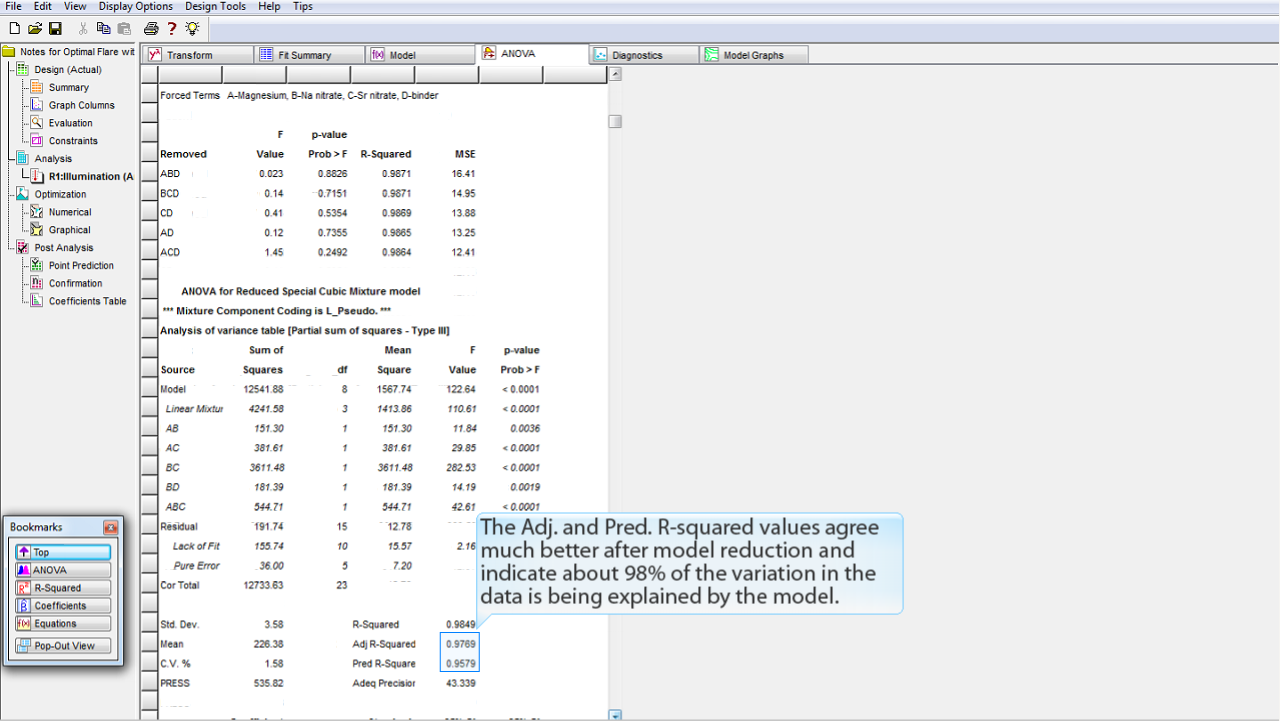This screenshot has width=1280, height=721.
Task: Click the Pop-Out View button
Action: tap(64, 646)
